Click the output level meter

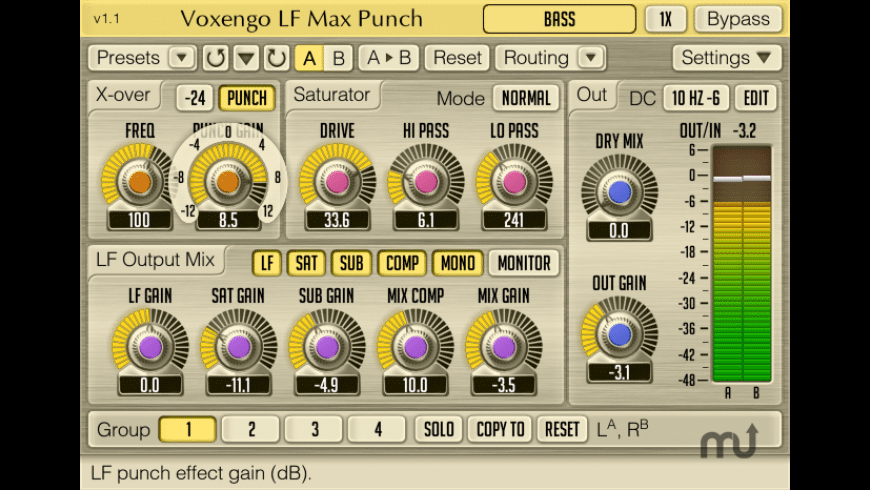[x=741, y=264]
